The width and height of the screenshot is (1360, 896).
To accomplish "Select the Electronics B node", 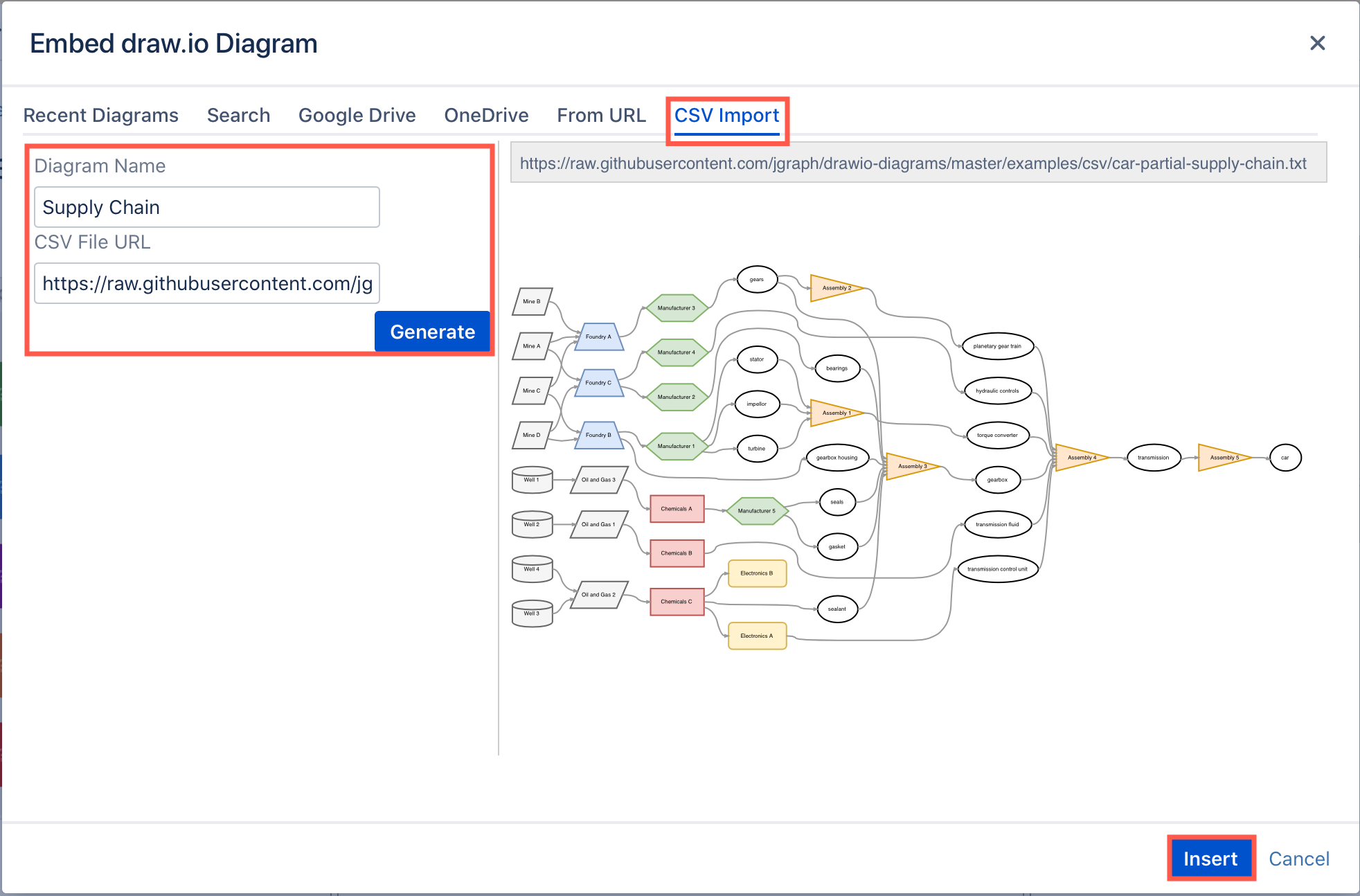I will (x=757, y=573).
